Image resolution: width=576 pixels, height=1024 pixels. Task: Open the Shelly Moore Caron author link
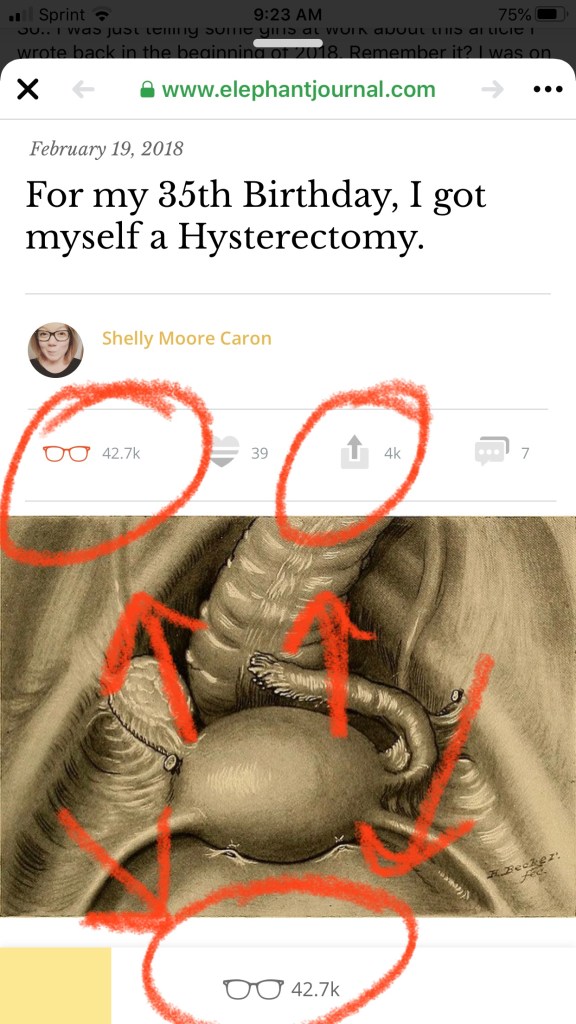pos(187,338)
